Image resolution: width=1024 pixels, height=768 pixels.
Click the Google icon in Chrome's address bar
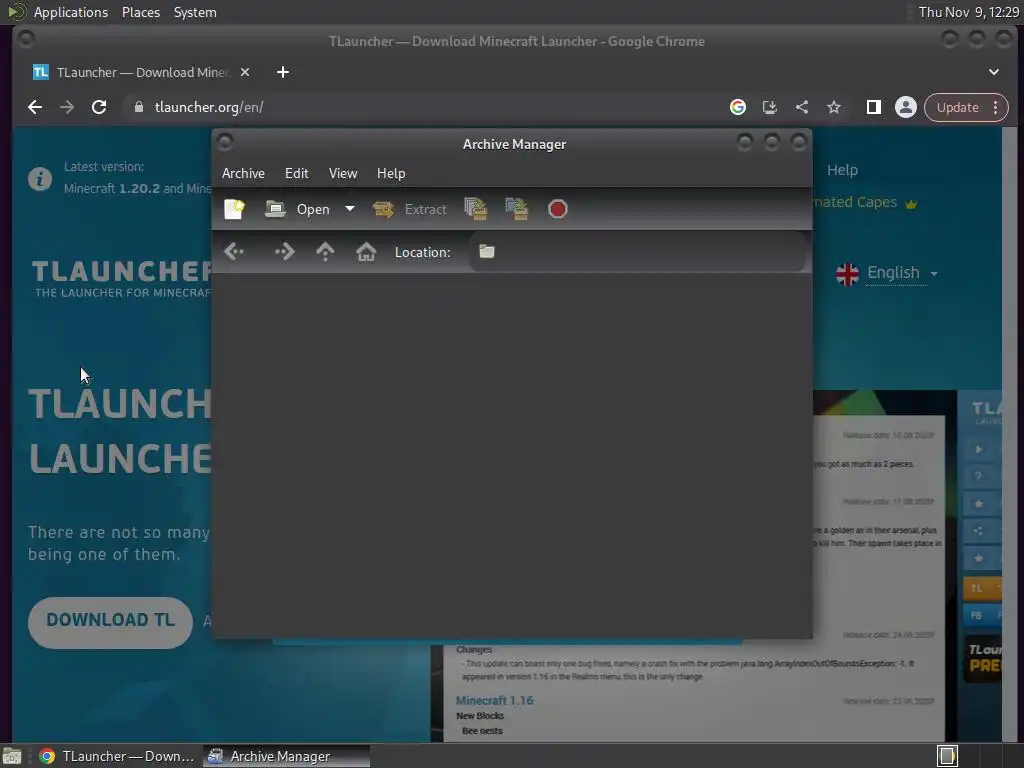[738, 107]
